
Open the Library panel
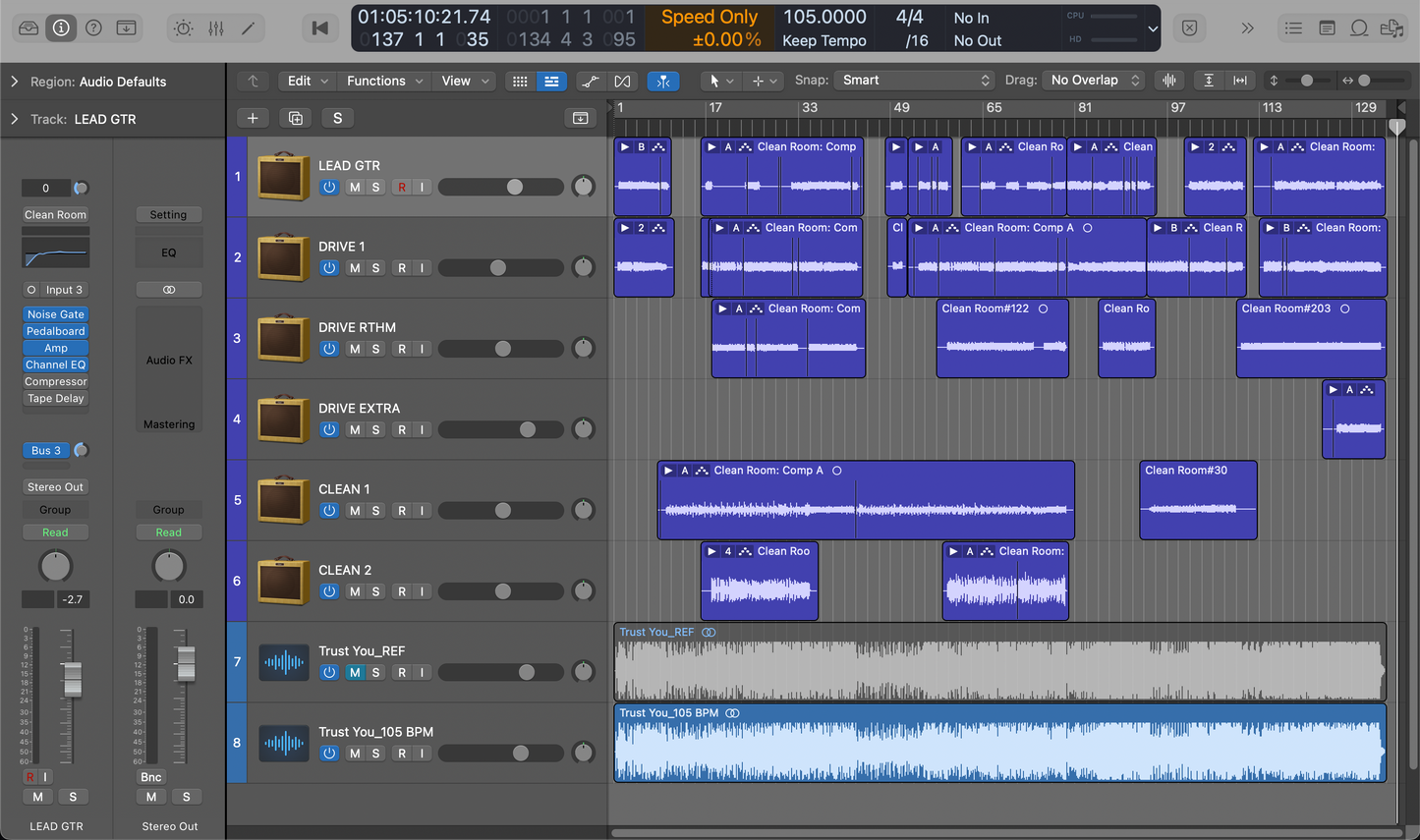coord(28,28)
